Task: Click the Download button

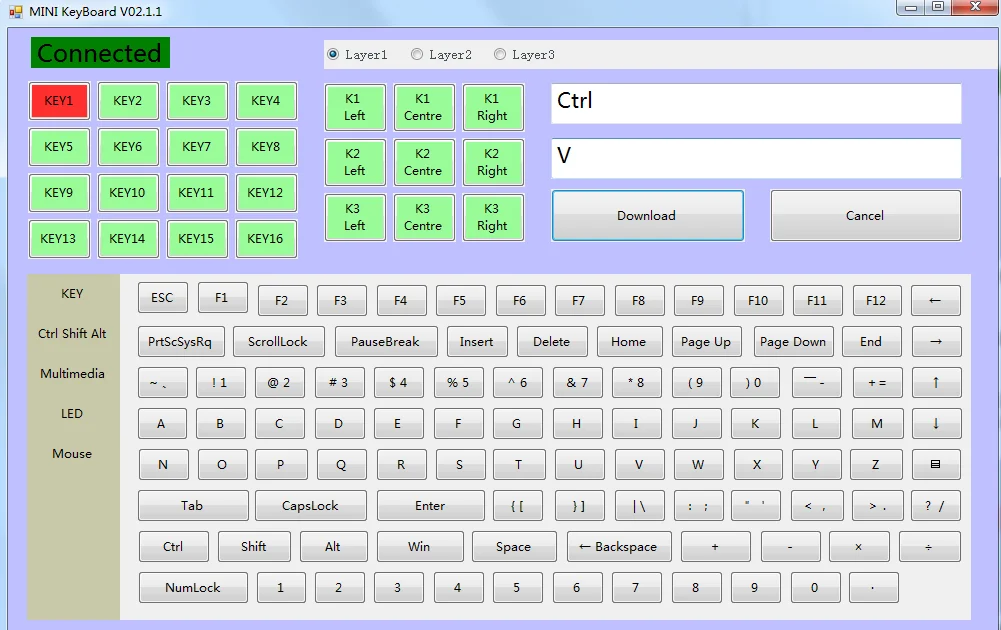Action: point(647,216)
